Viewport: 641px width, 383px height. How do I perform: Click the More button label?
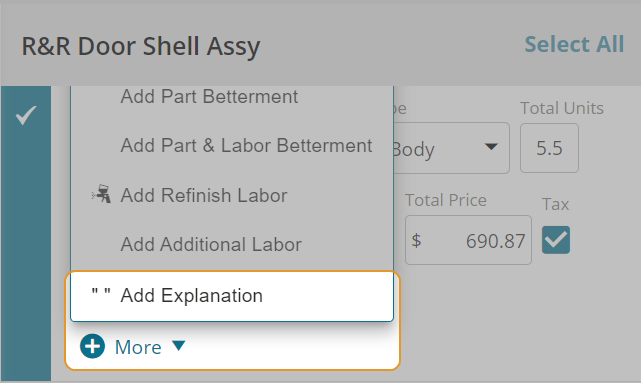tap(138, 347)
